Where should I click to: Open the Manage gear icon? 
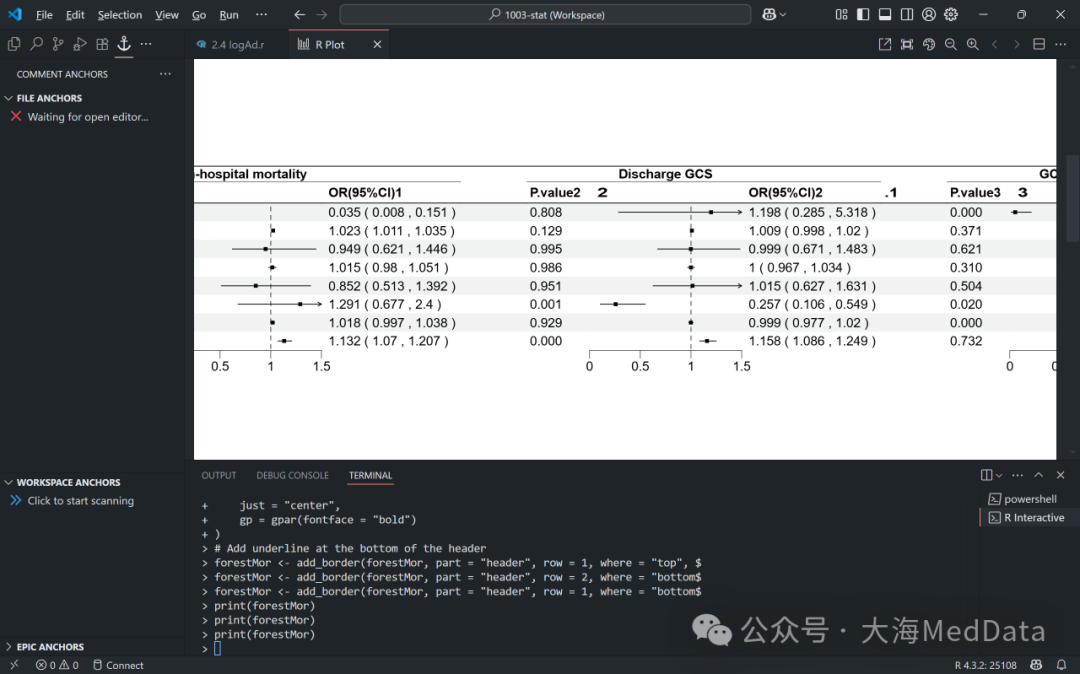tap(951, 14)
